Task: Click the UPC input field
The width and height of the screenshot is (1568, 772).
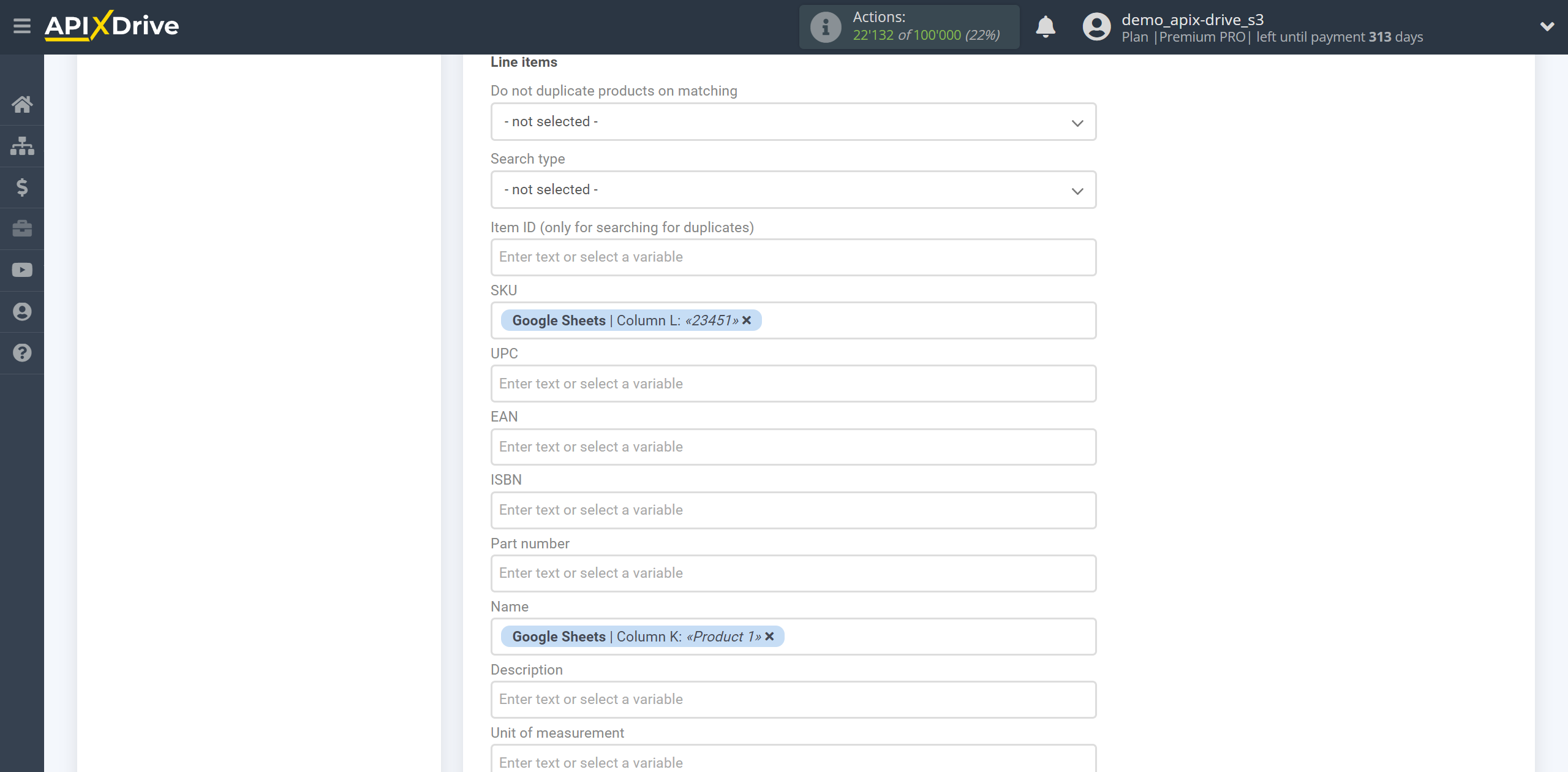Action: point(791,383)
